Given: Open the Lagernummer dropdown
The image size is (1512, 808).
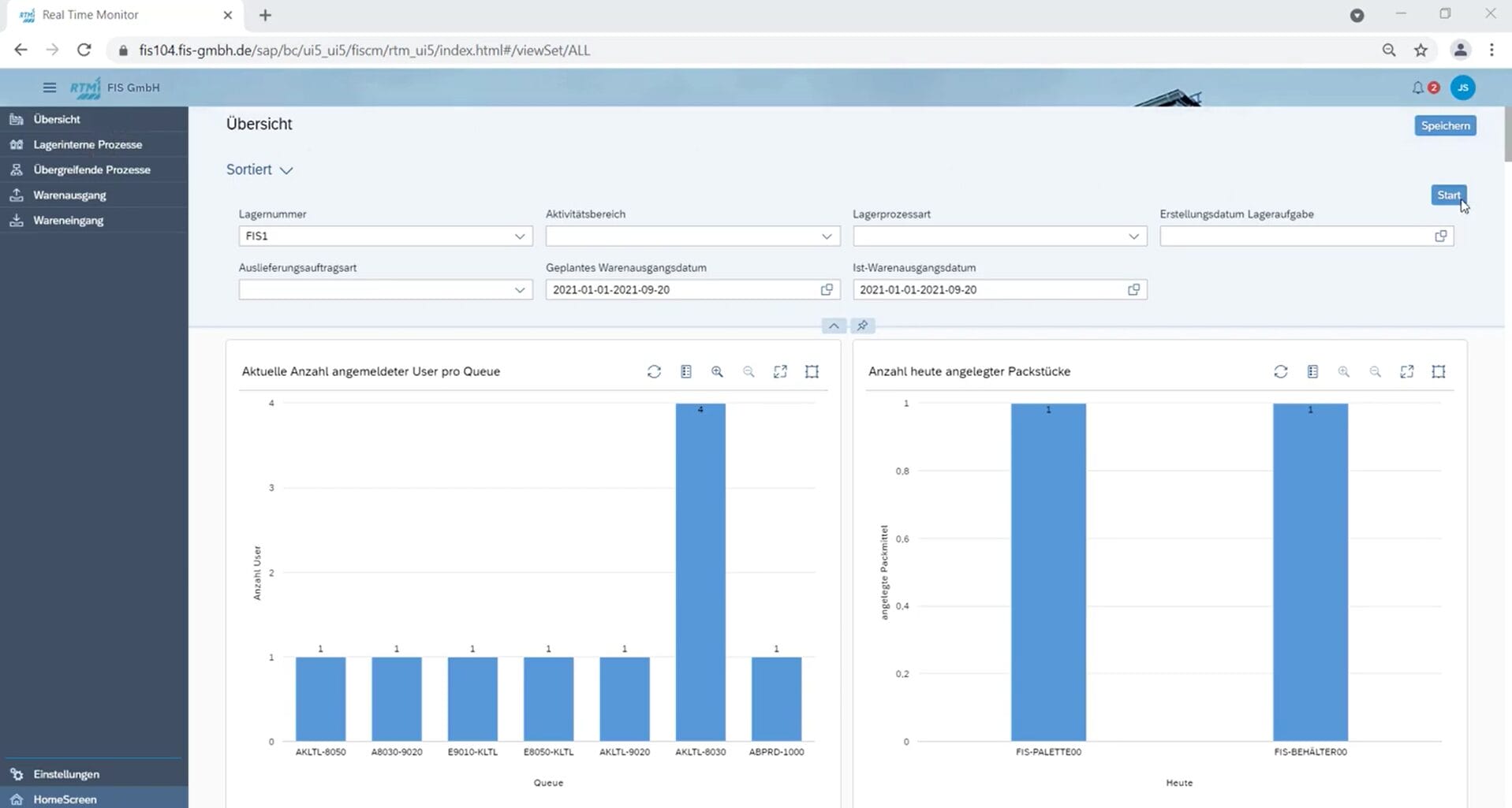Looking at the screenshot, I should pyautogui.click(x=520, y=236).
